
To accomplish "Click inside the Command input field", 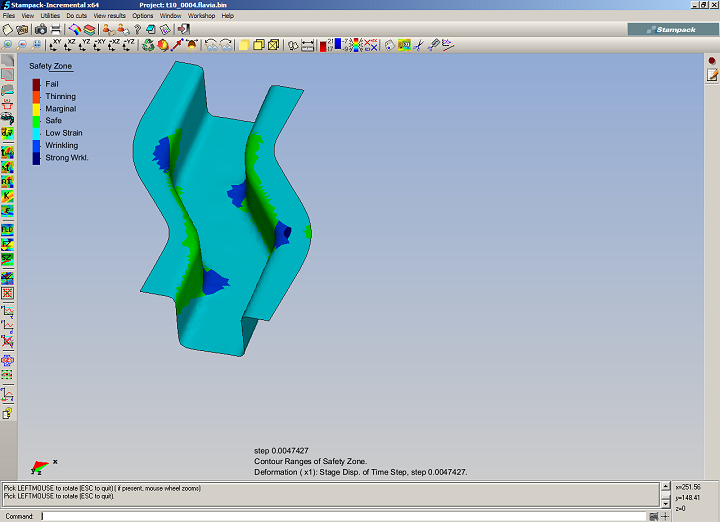I will [340, 516].
